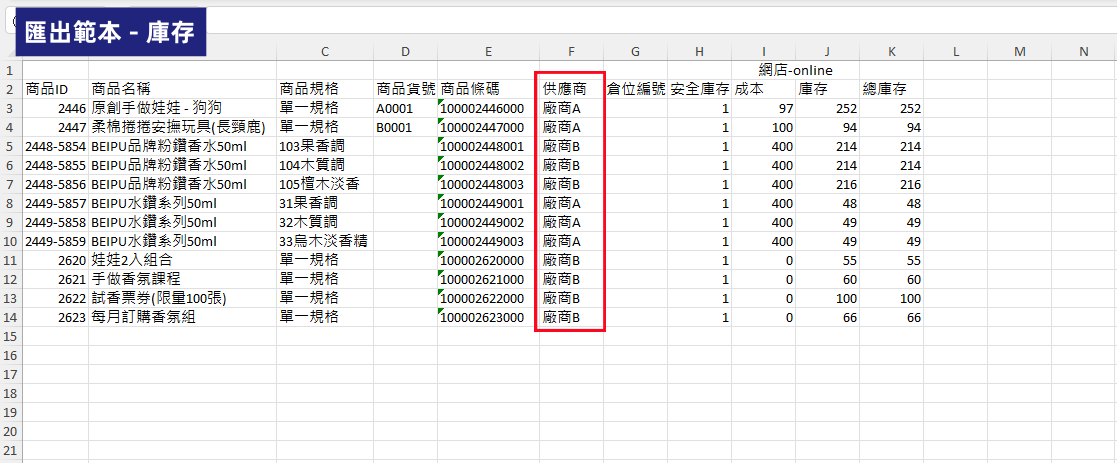Click the 網店-online merged cell

click(795, 71)
